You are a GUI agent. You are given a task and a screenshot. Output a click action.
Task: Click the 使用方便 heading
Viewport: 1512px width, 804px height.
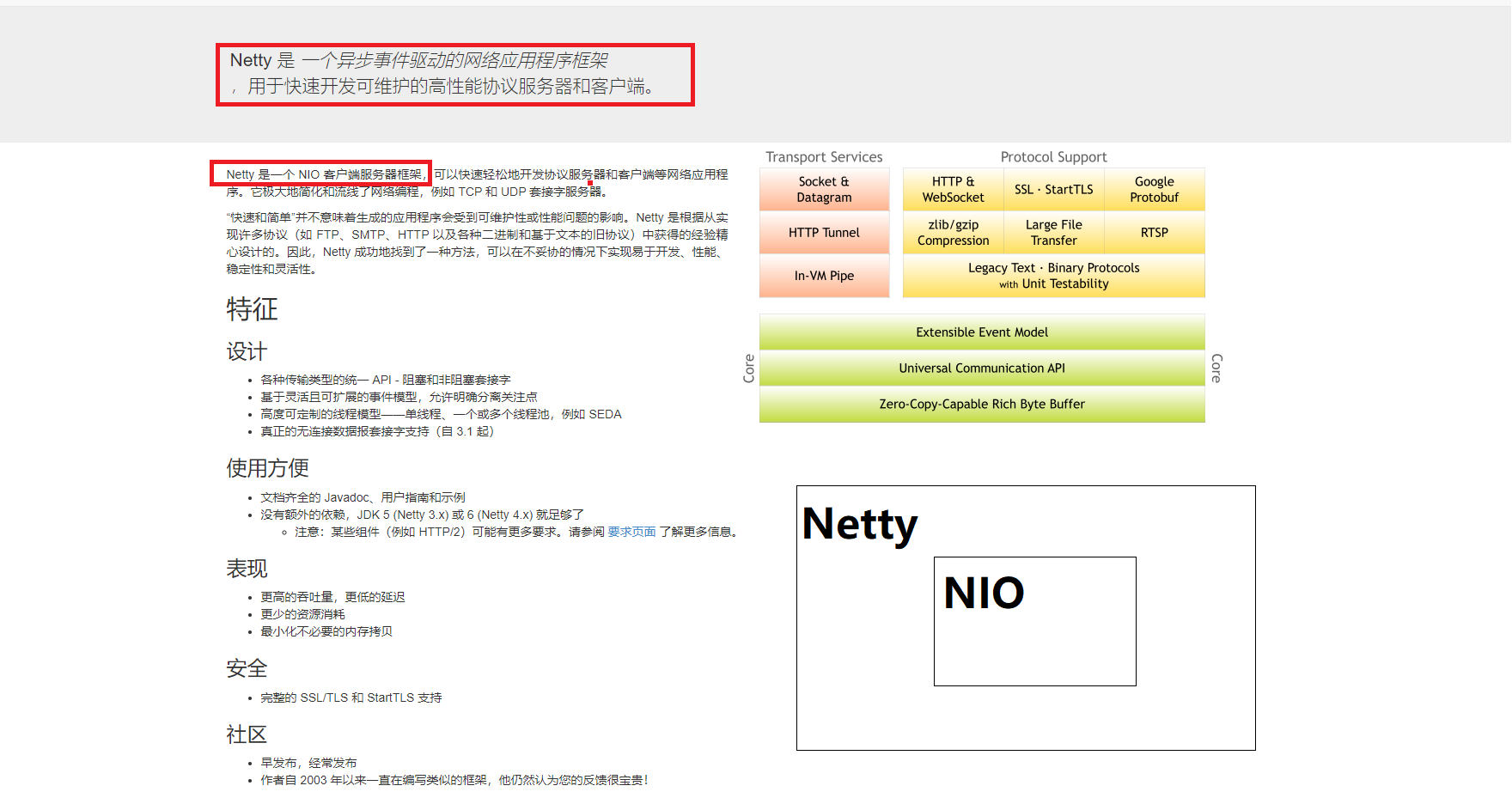267,468
